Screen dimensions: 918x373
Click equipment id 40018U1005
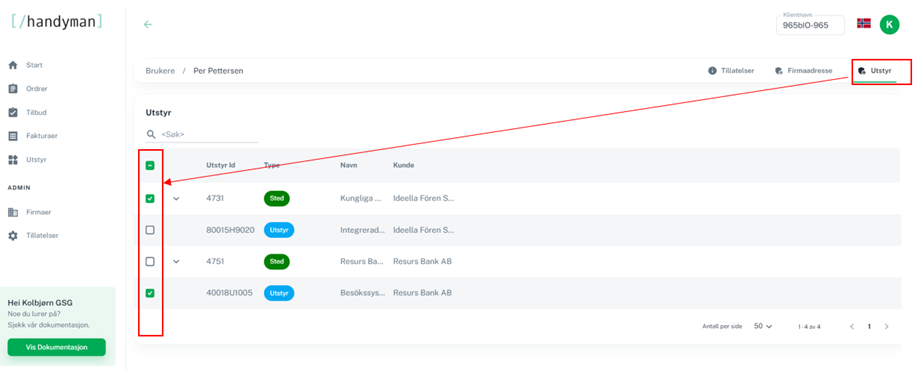click(230, 293)
